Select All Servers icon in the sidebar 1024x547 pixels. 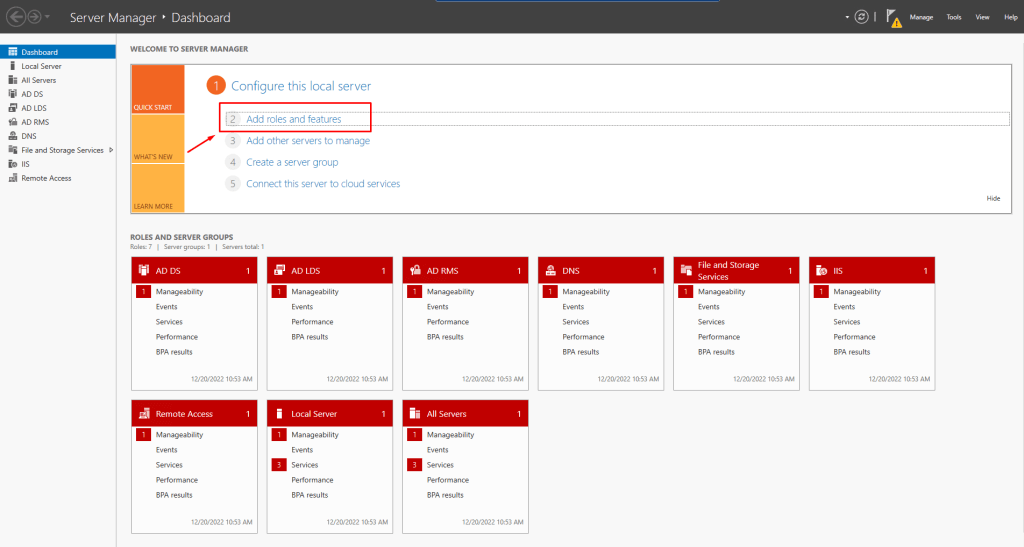(x=12, y=80)
